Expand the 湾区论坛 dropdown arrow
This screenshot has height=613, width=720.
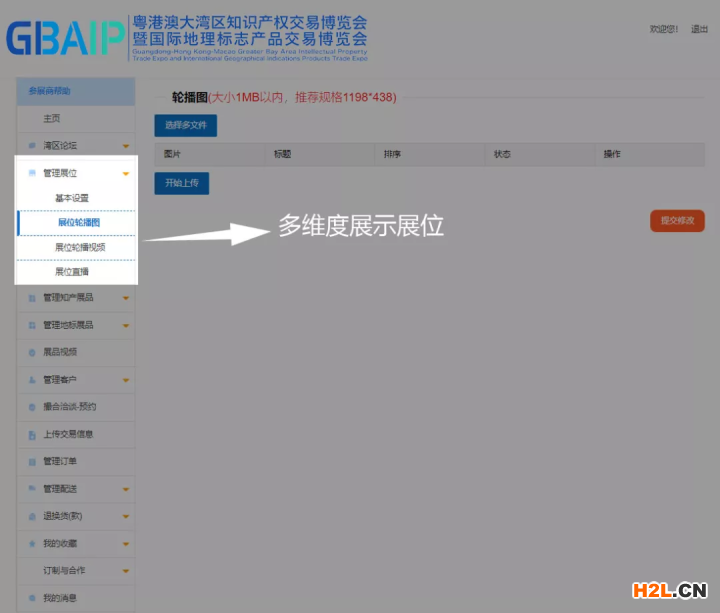[x=126, y=146]
